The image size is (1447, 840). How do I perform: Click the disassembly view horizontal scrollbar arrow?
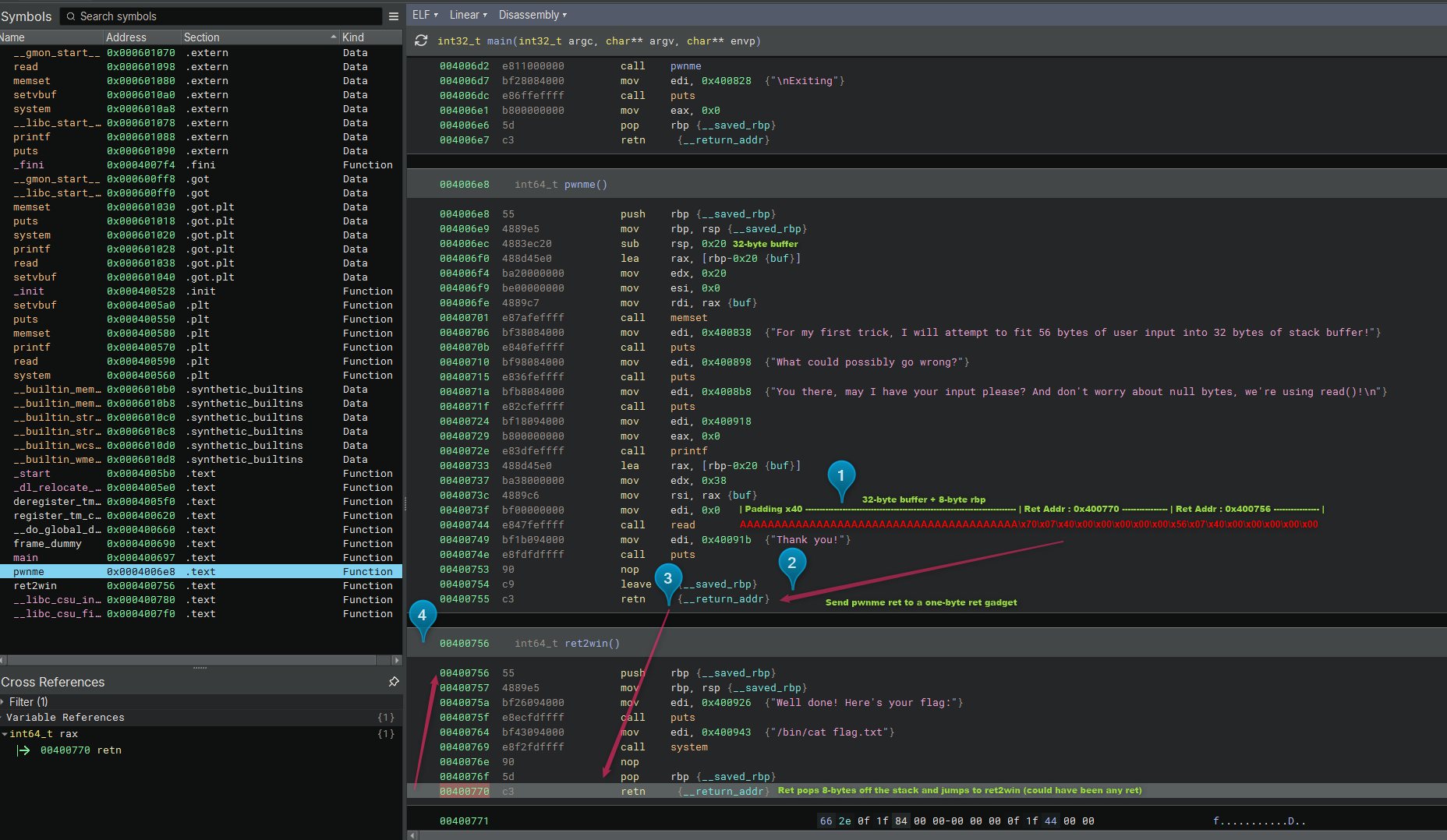pyautogui.click(x=413, y=835)
